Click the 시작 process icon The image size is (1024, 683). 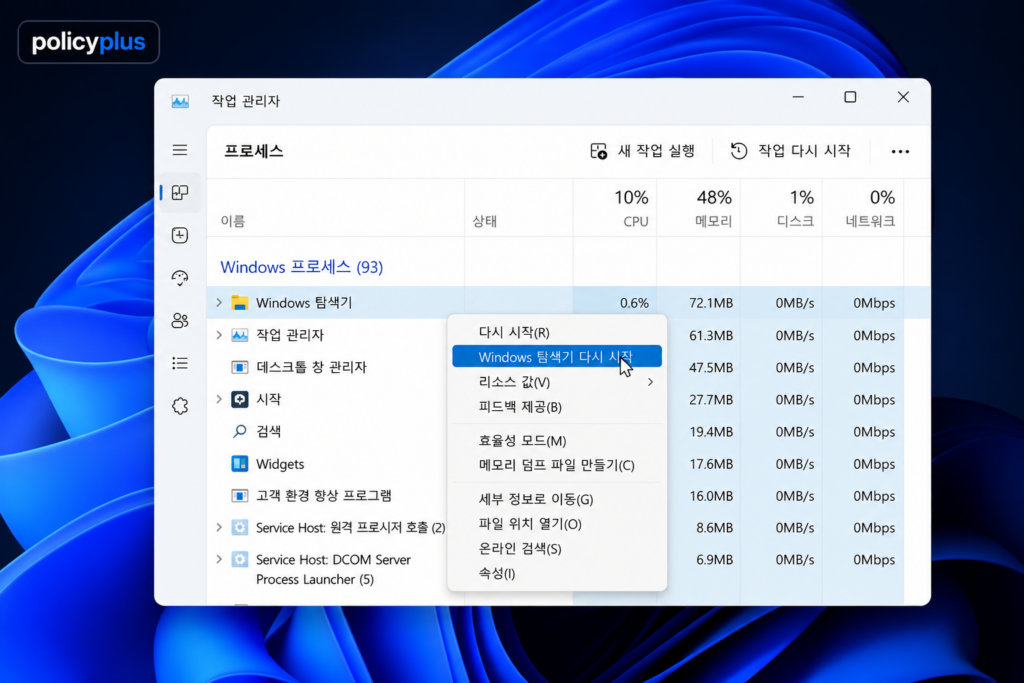[x=240, y=399]
